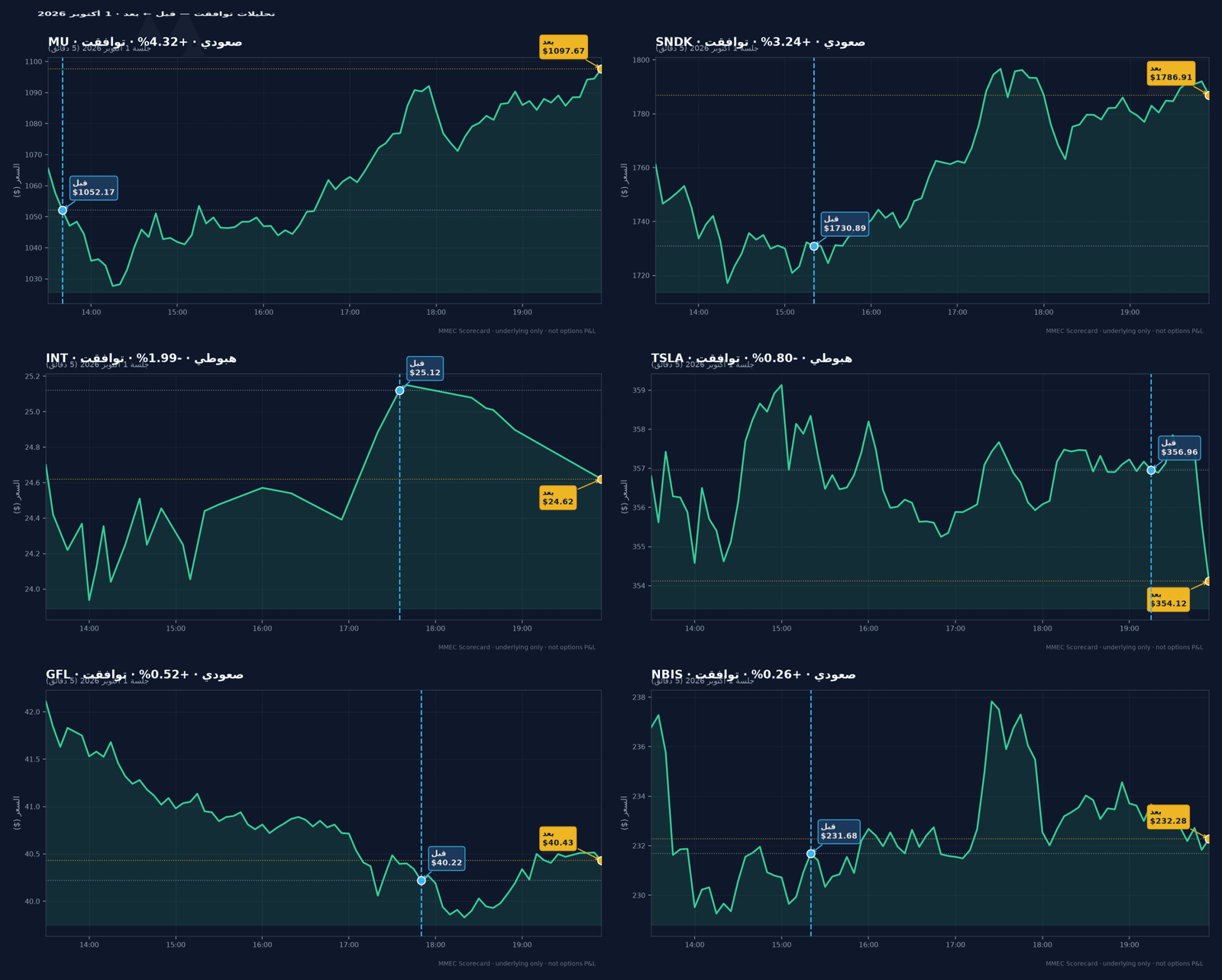The width and height of the screenshot is (1222, 980).
Task: Click the yellow $1097.67 label on MU chart
Action: (x=564, y=47)
